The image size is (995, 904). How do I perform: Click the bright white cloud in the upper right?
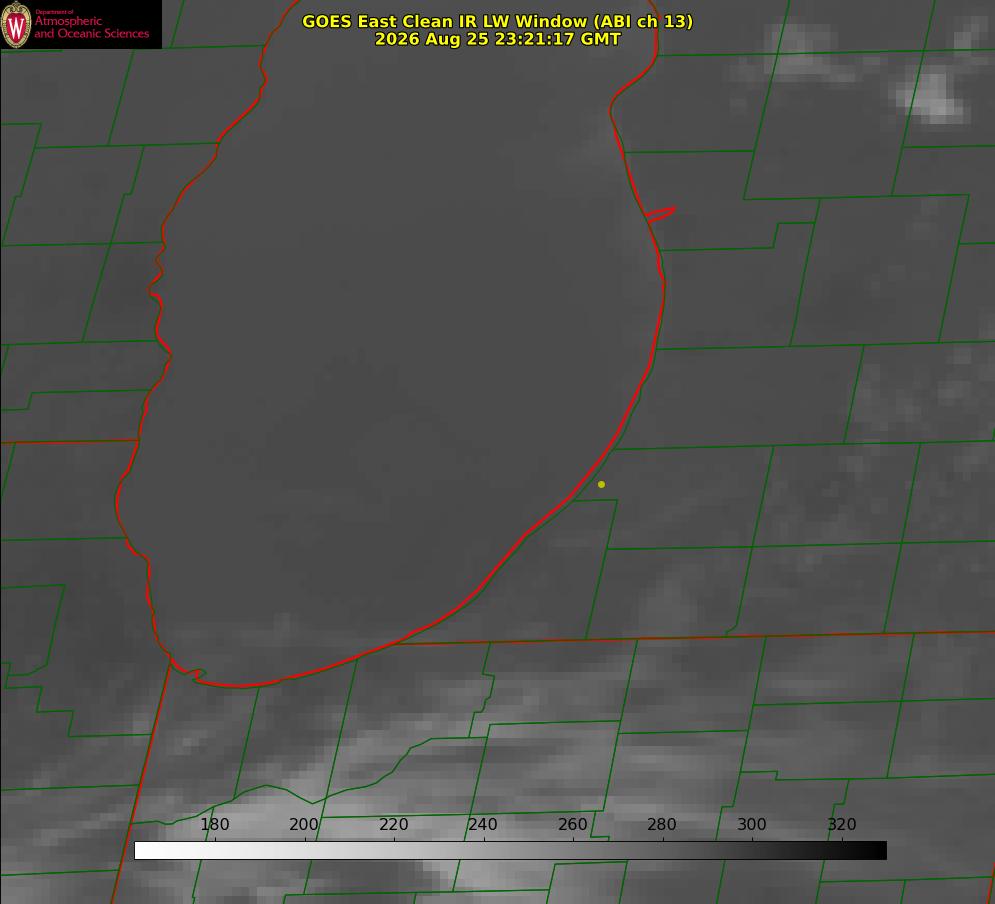coord(933,97)
